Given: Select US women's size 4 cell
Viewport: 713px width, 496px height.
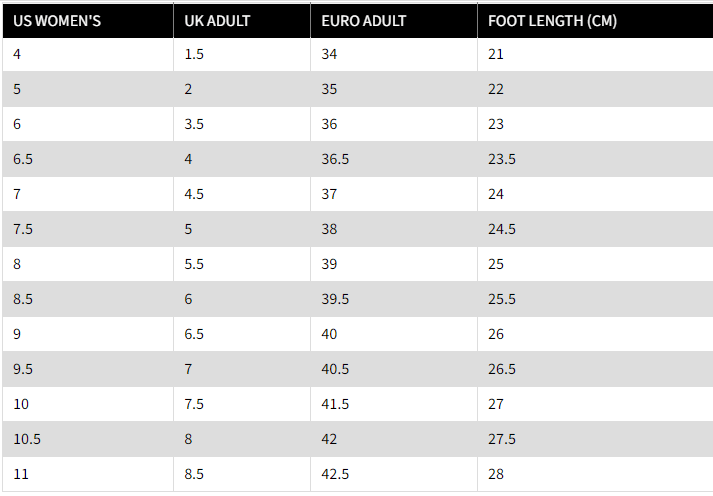Looking at the screenshot, I should coord(88,55).
